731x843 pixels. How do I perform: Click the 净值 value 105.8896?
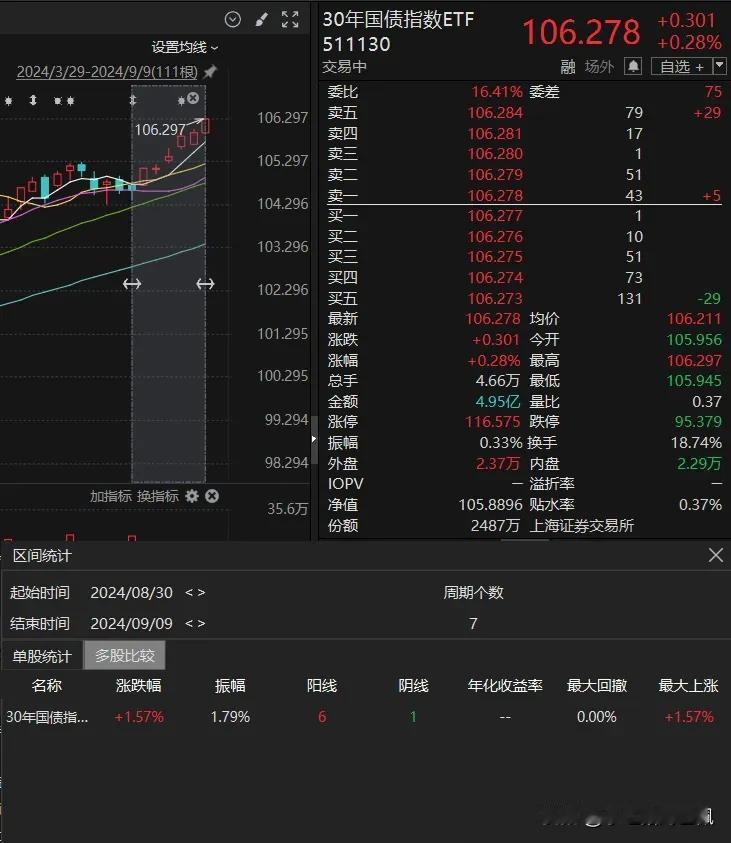pos(490,505)
